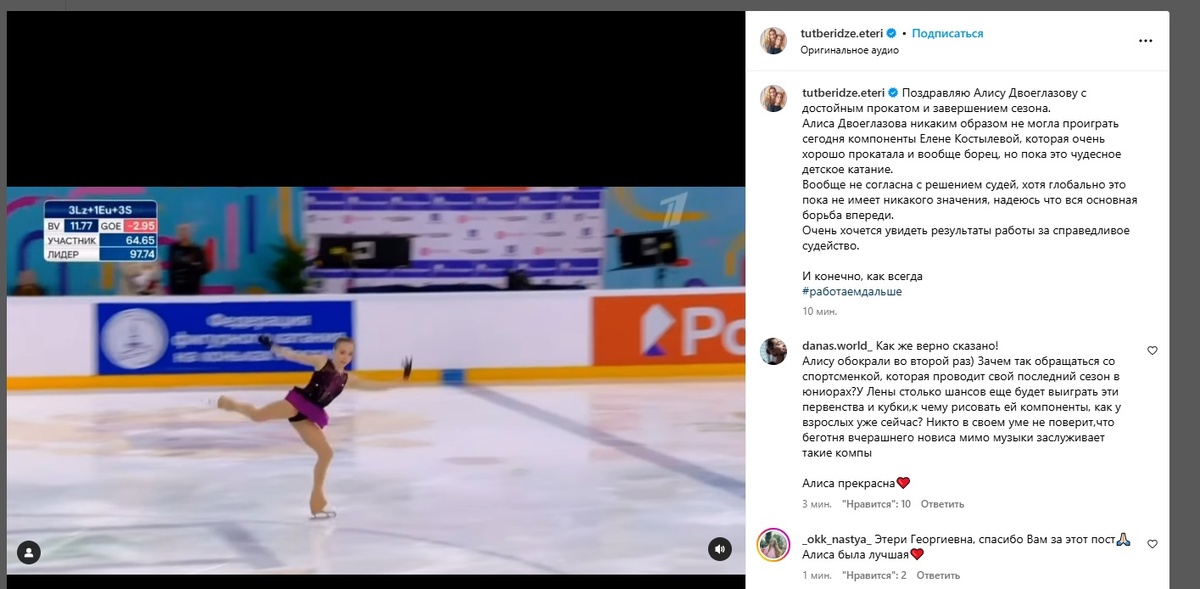Open the three-dot post options menu
1200x589 pixels.
pos(1145,41)
